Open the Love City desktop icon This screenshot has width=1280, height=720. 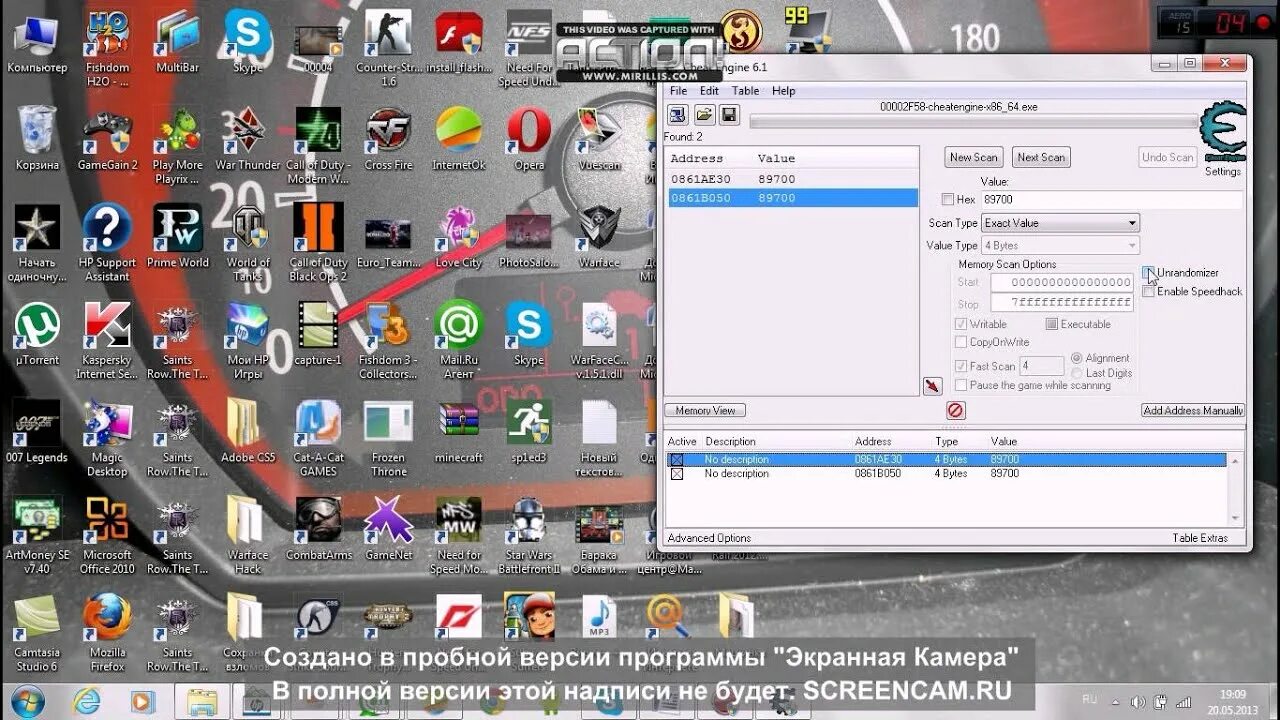pyautogui.click(x=459, y=237)
